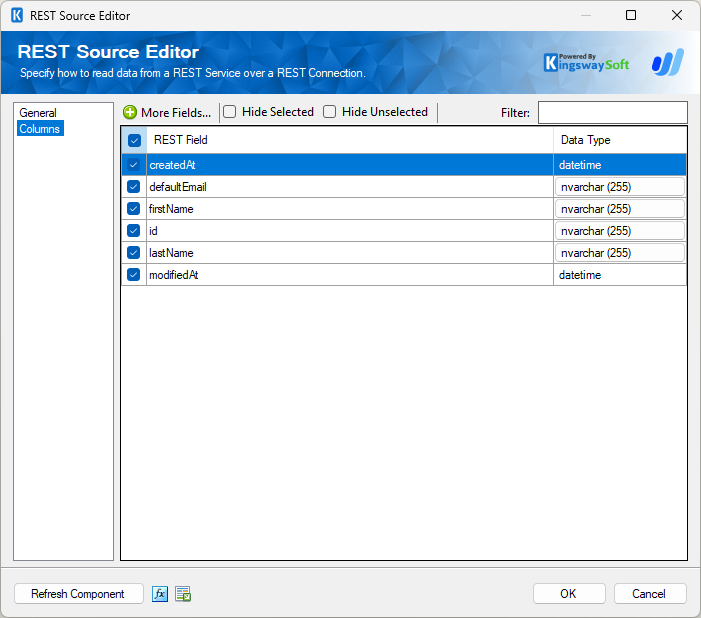Uncheck the id field checkbox
The image size is (701, 618).
(133, 230)
